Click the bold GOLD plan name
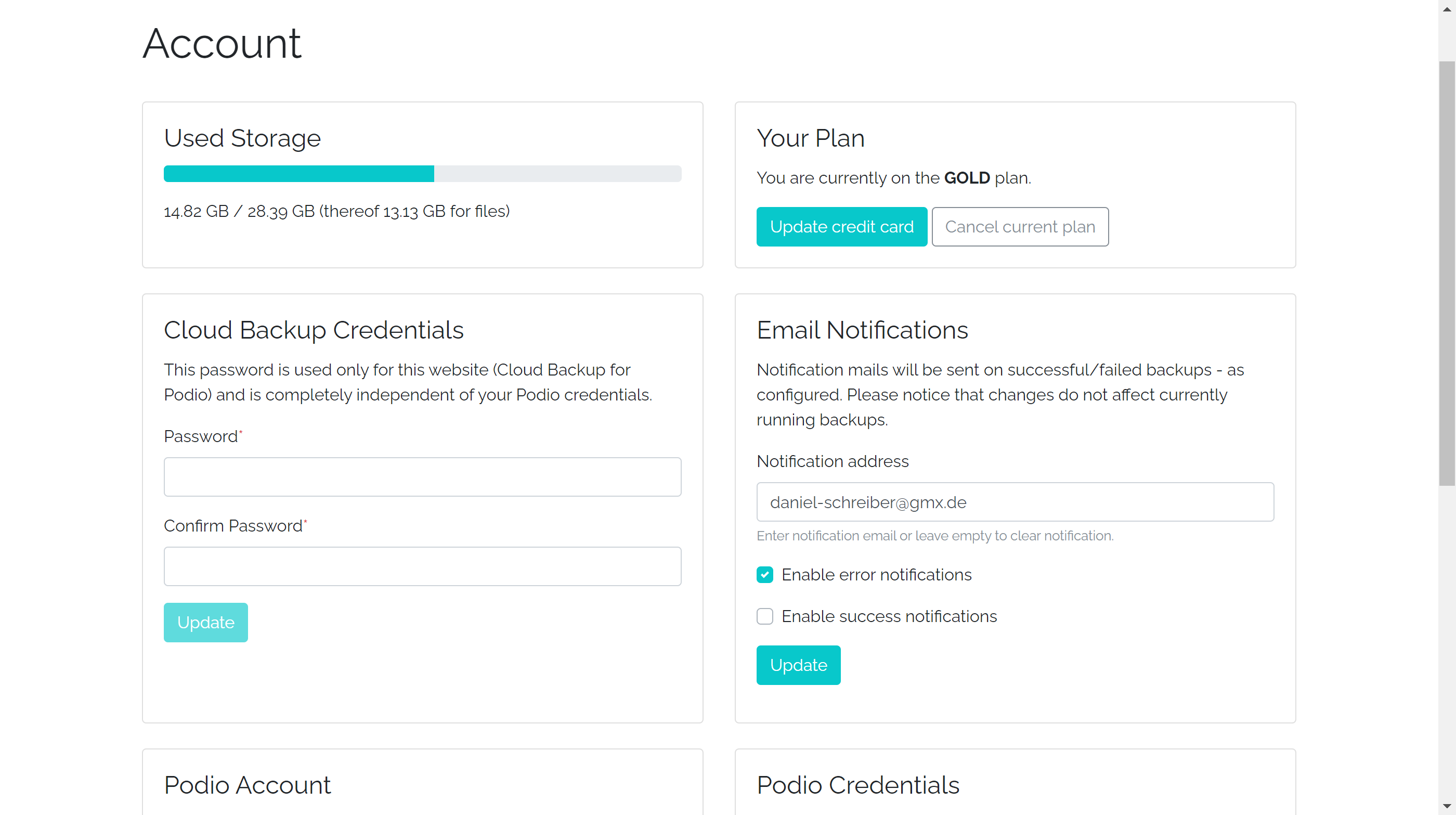This screenshot has width=1456, height=815. pyautogui.click(x=967, y=178)
